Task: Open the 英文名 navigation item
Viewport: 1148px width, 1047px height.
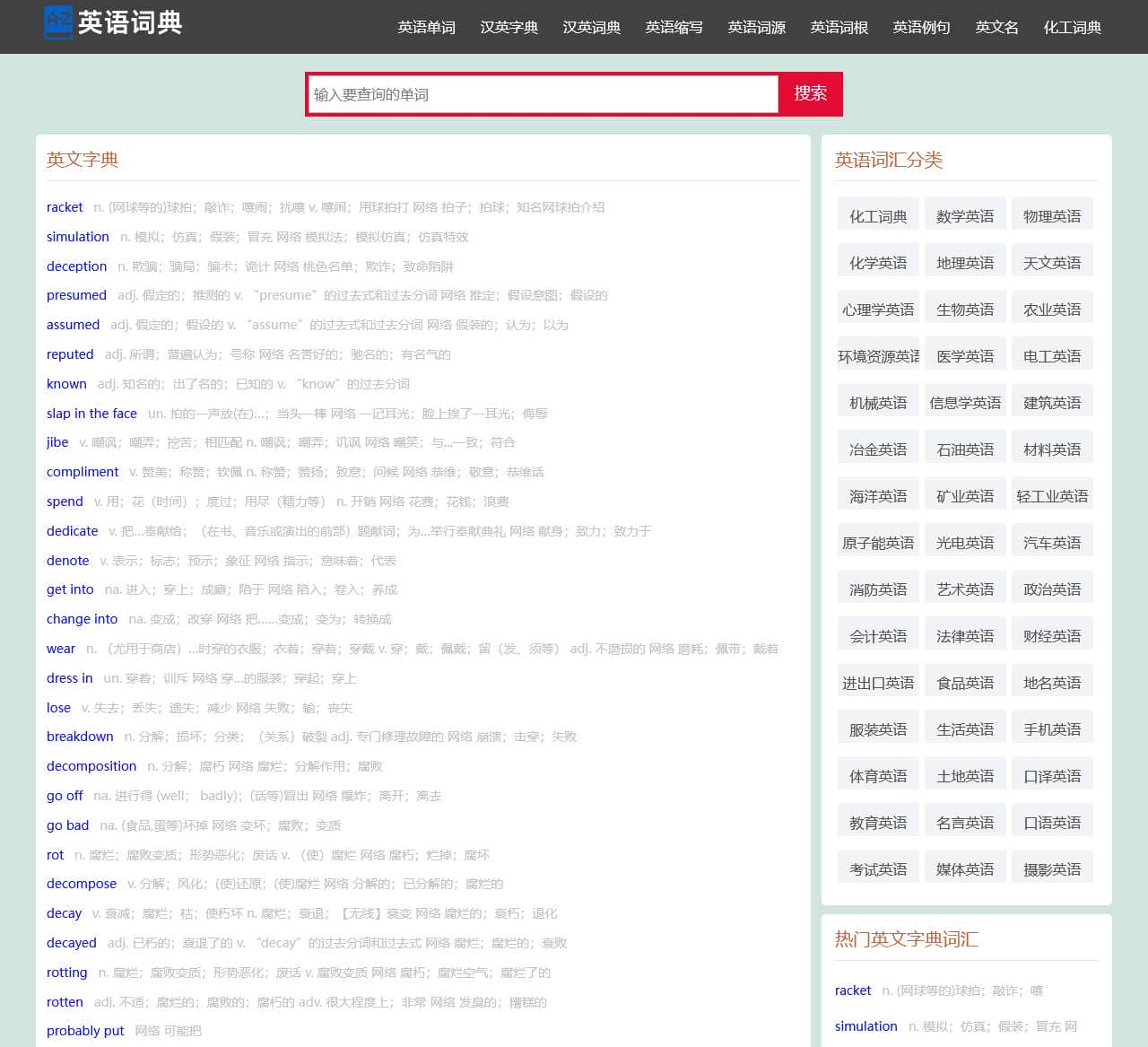Action: point(996,27)
